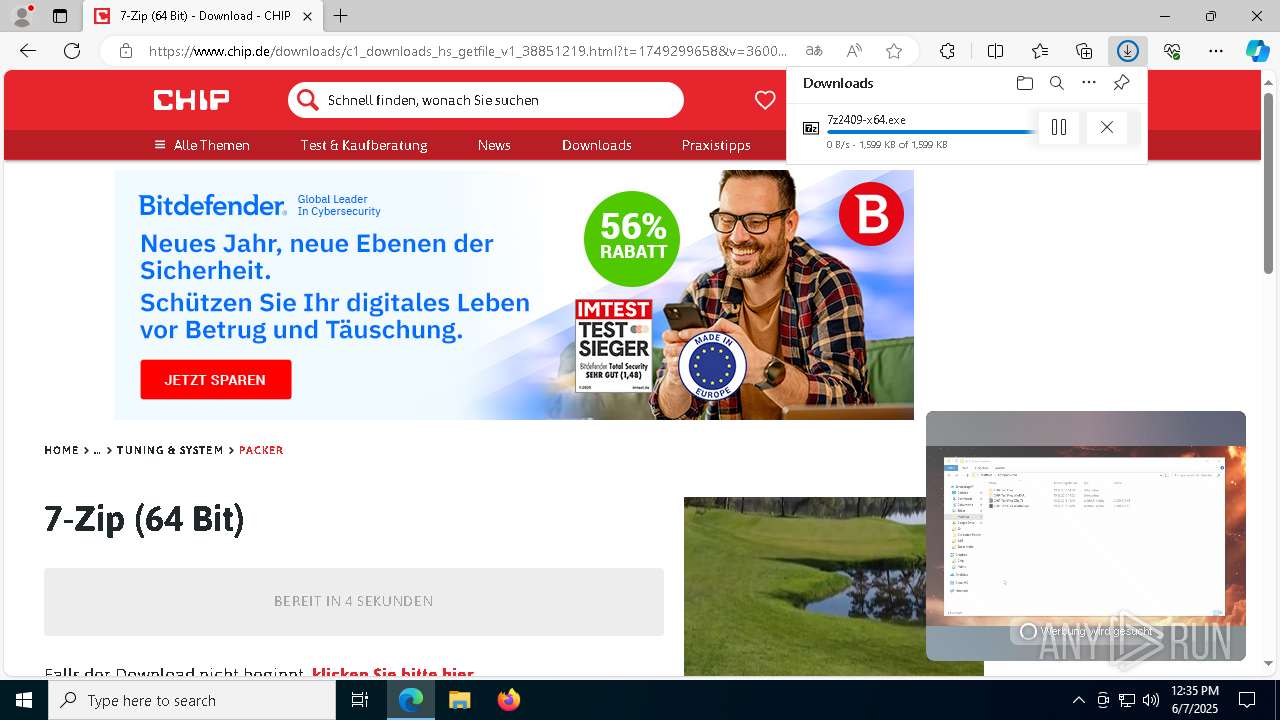Open PACKER breadcrumb category
This screenshot has width=1280, height=720.
pos(261,450)
